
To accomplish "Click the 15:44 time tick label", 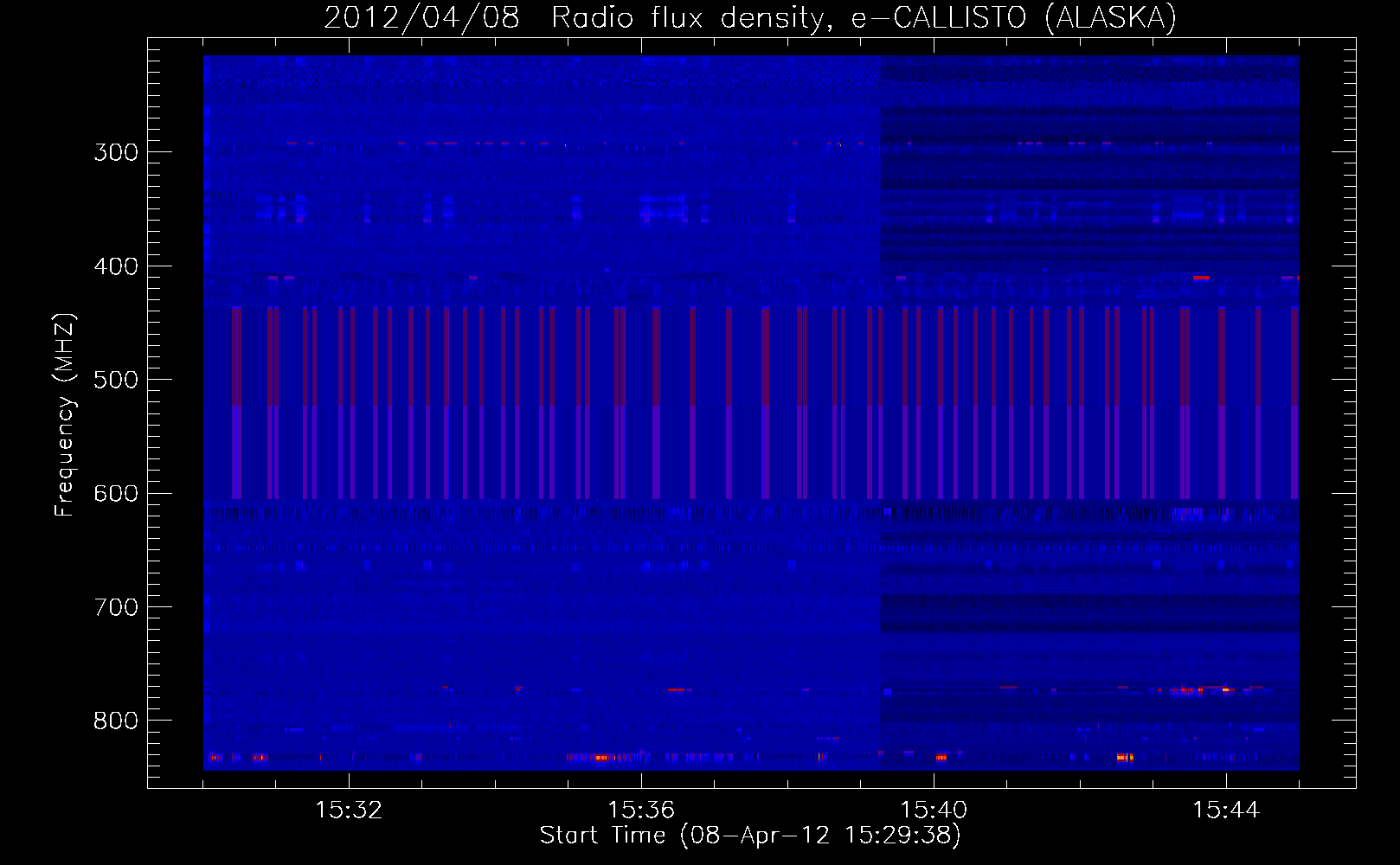I will tap(1226, 811).
